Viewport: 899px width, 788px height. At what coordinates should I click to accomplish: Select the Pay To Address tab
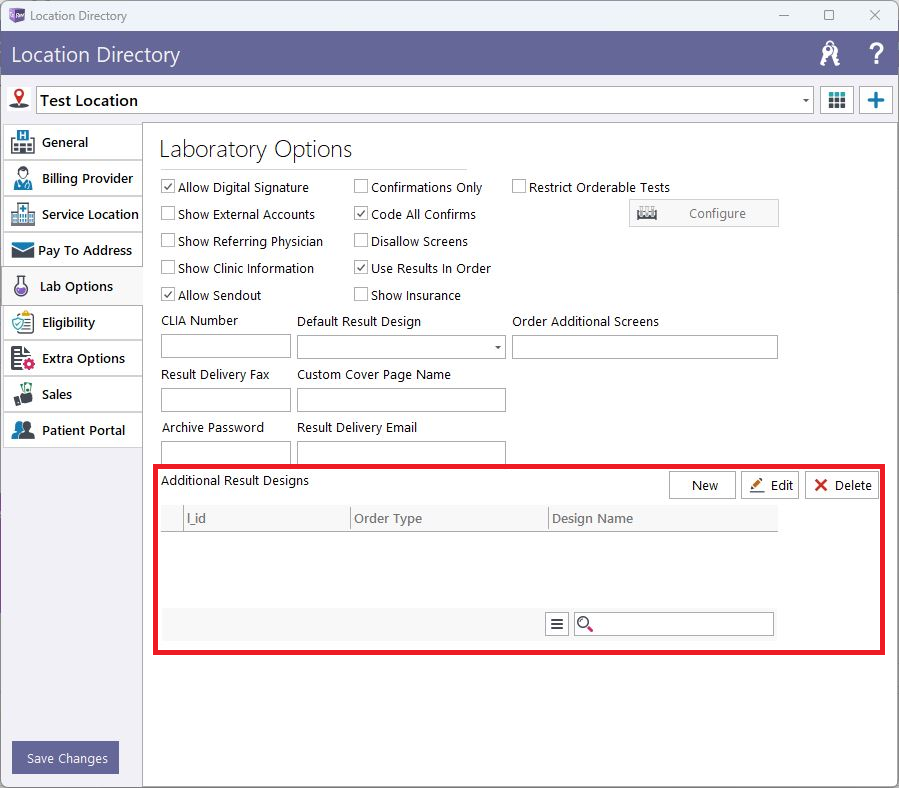tap(73, 250)
